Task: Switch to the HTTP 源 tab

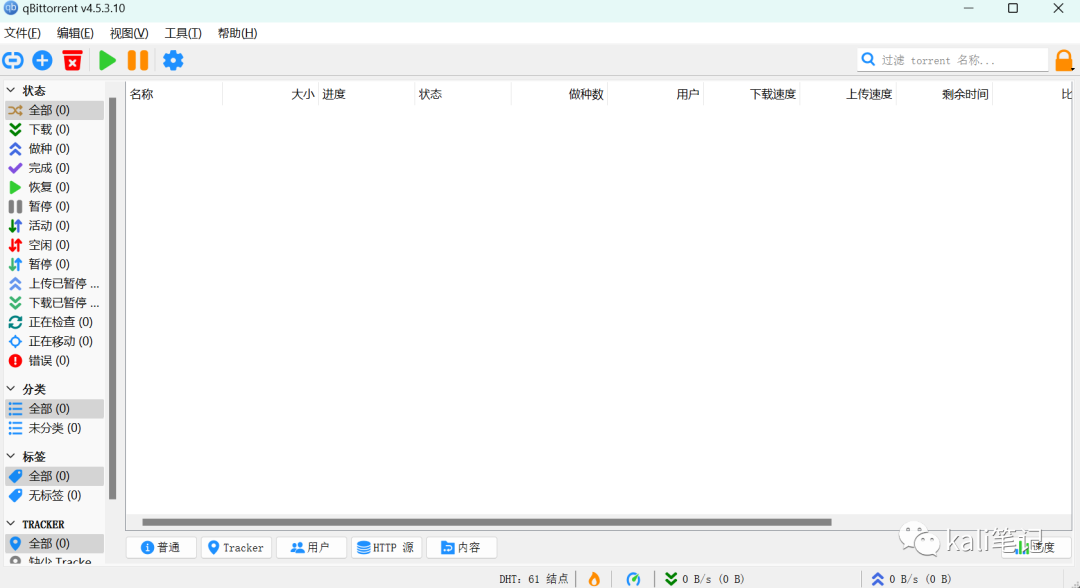Action: pyautogui.click(x=386, y=547)
